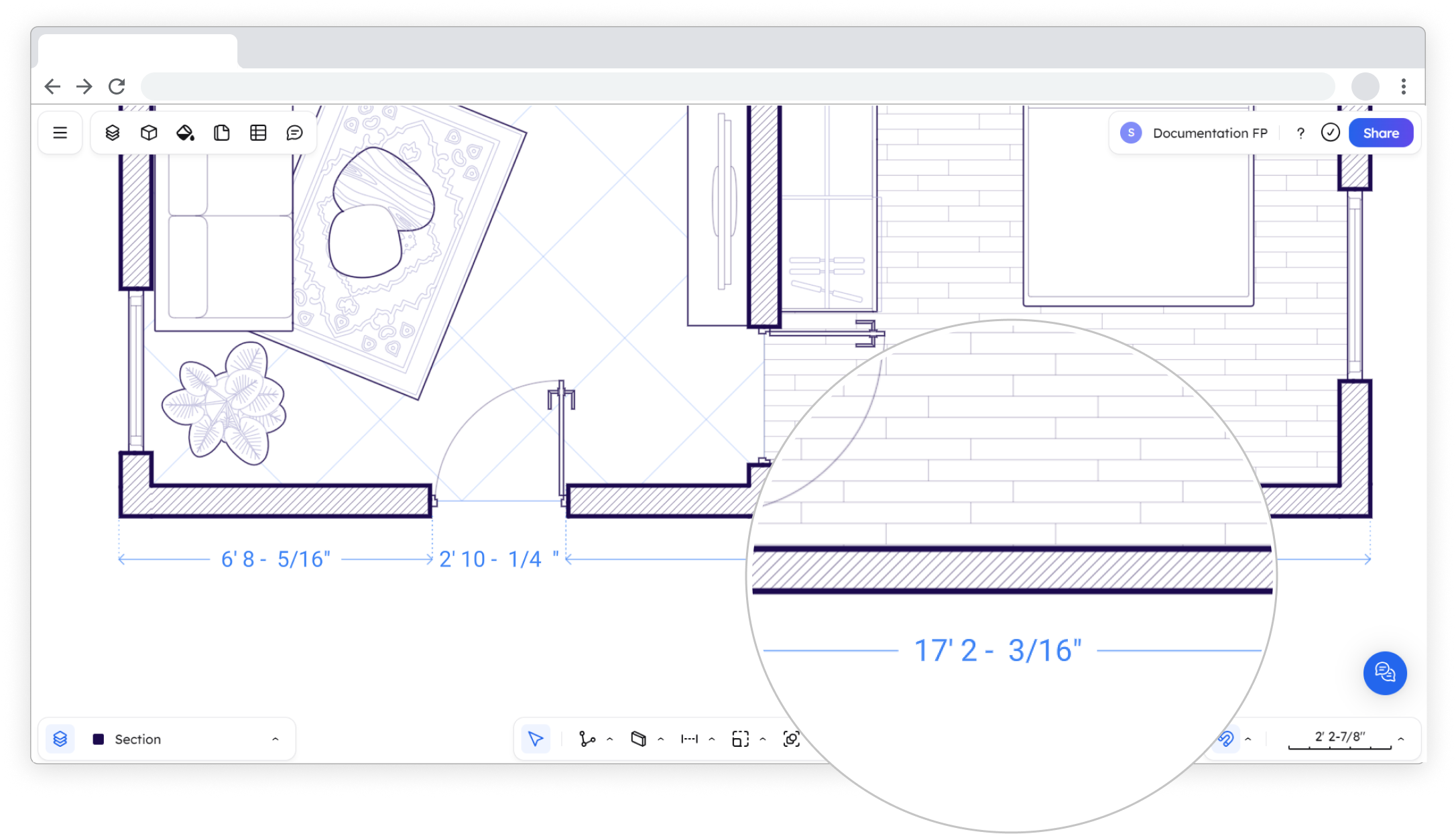
Task: Expand the Section layer dropdown chevron
Action: pos(275,739)
